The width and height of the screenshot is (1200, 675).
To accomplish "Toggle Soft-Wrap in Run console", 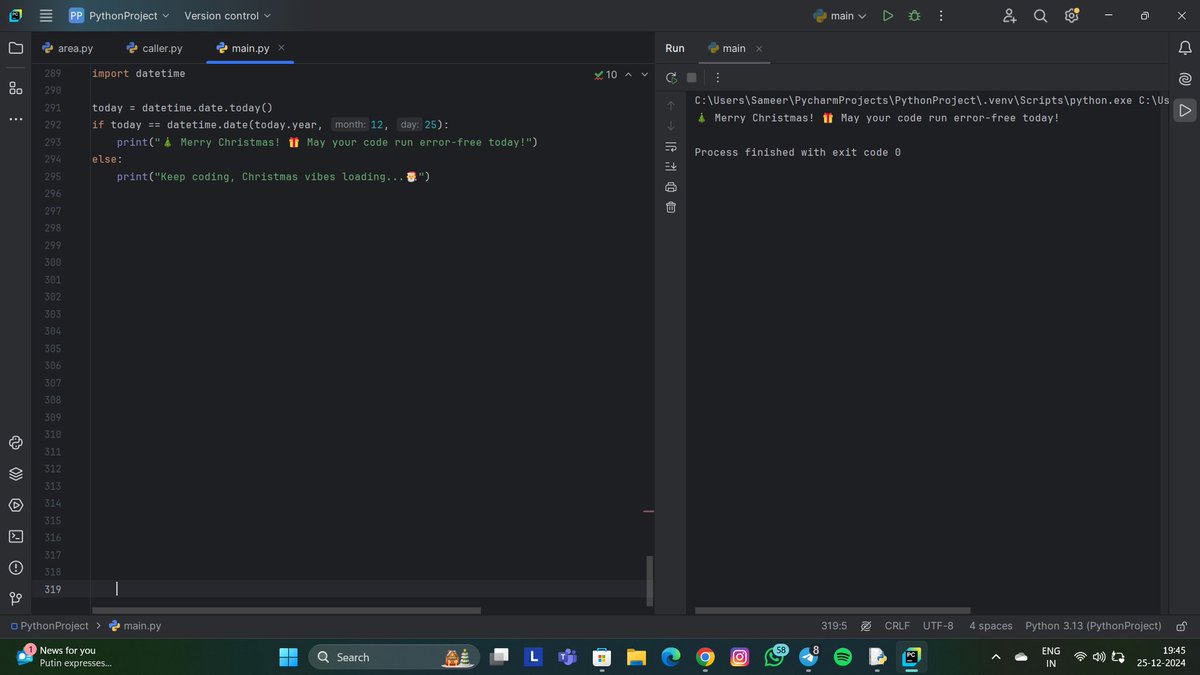I will (x=671, y=146).
